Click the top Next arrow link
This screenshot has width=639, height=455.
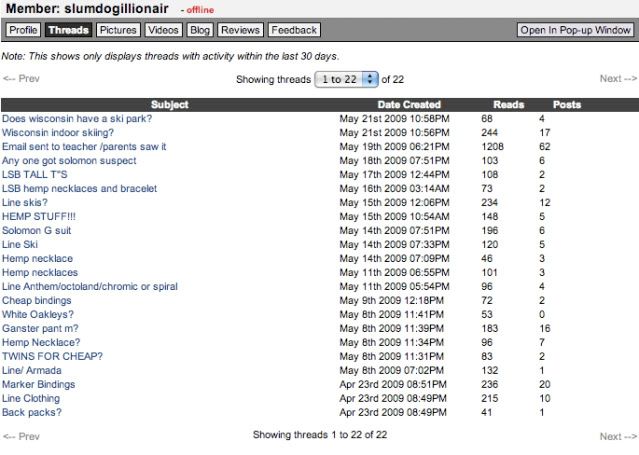[x=617, y=78]
